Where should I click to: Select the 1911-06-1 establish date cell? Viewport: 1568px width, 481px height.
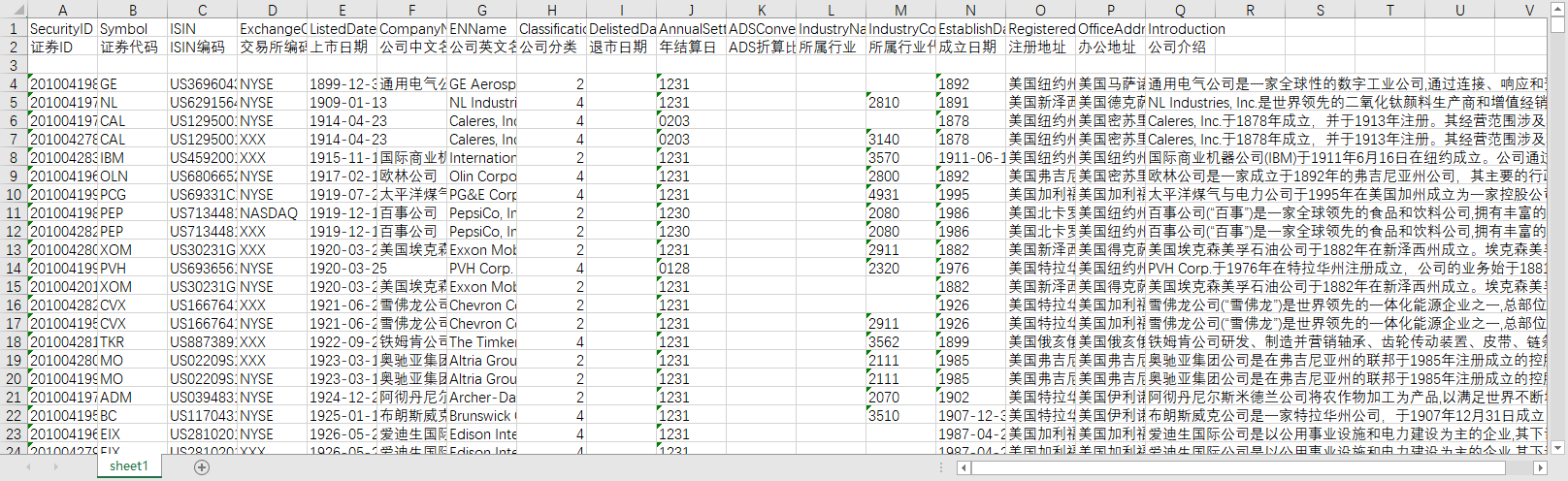[x=970, y=157]
